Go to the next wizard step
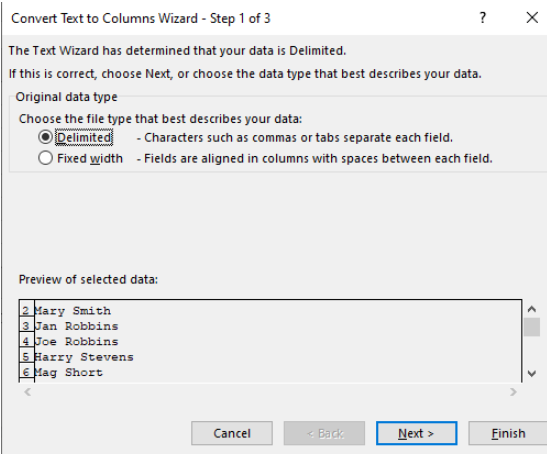The width and height of the screenshot is (552, 454). [x=416, y=433]
